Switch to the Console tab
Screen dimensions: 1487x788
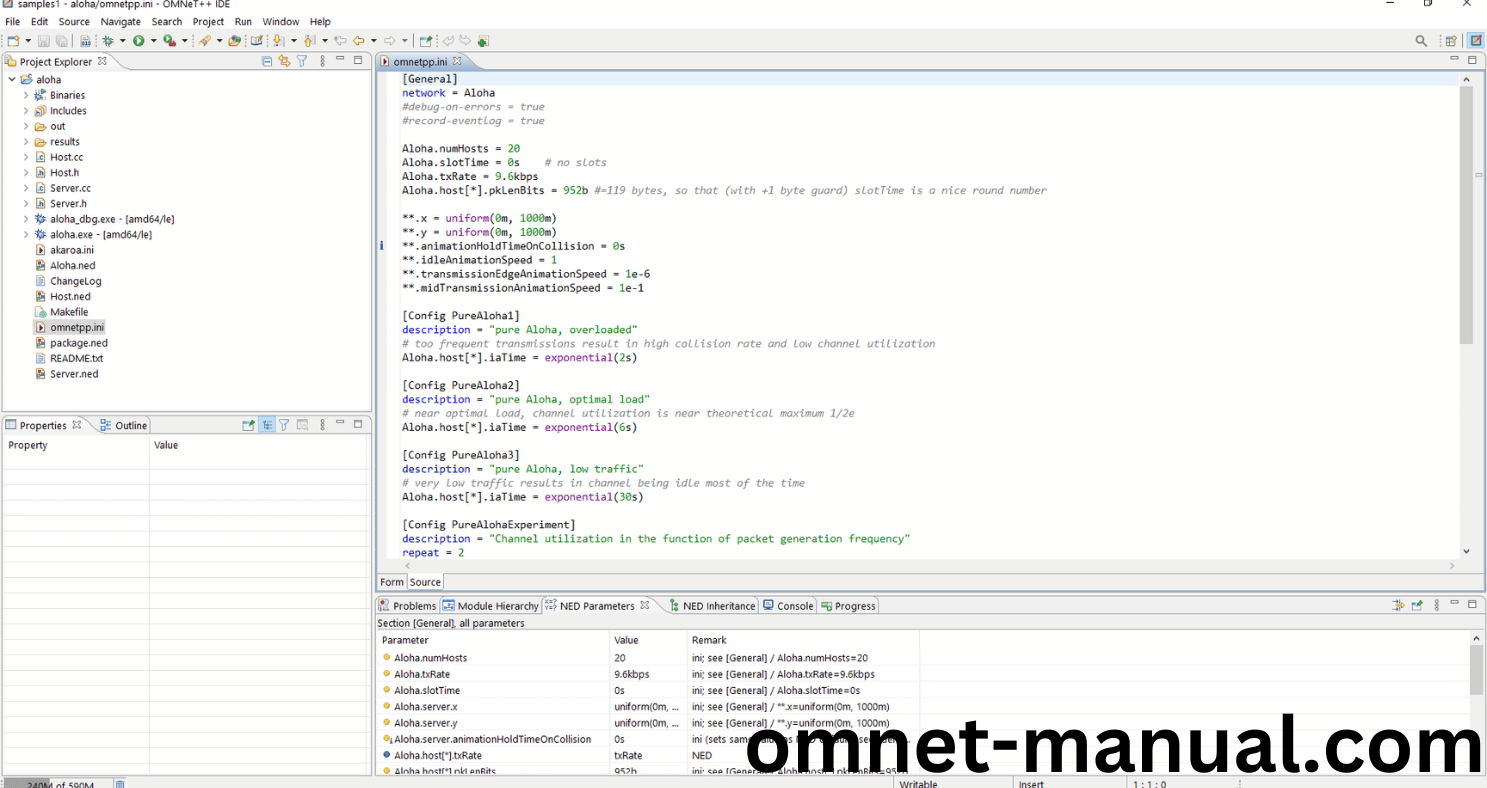point(788,606)
